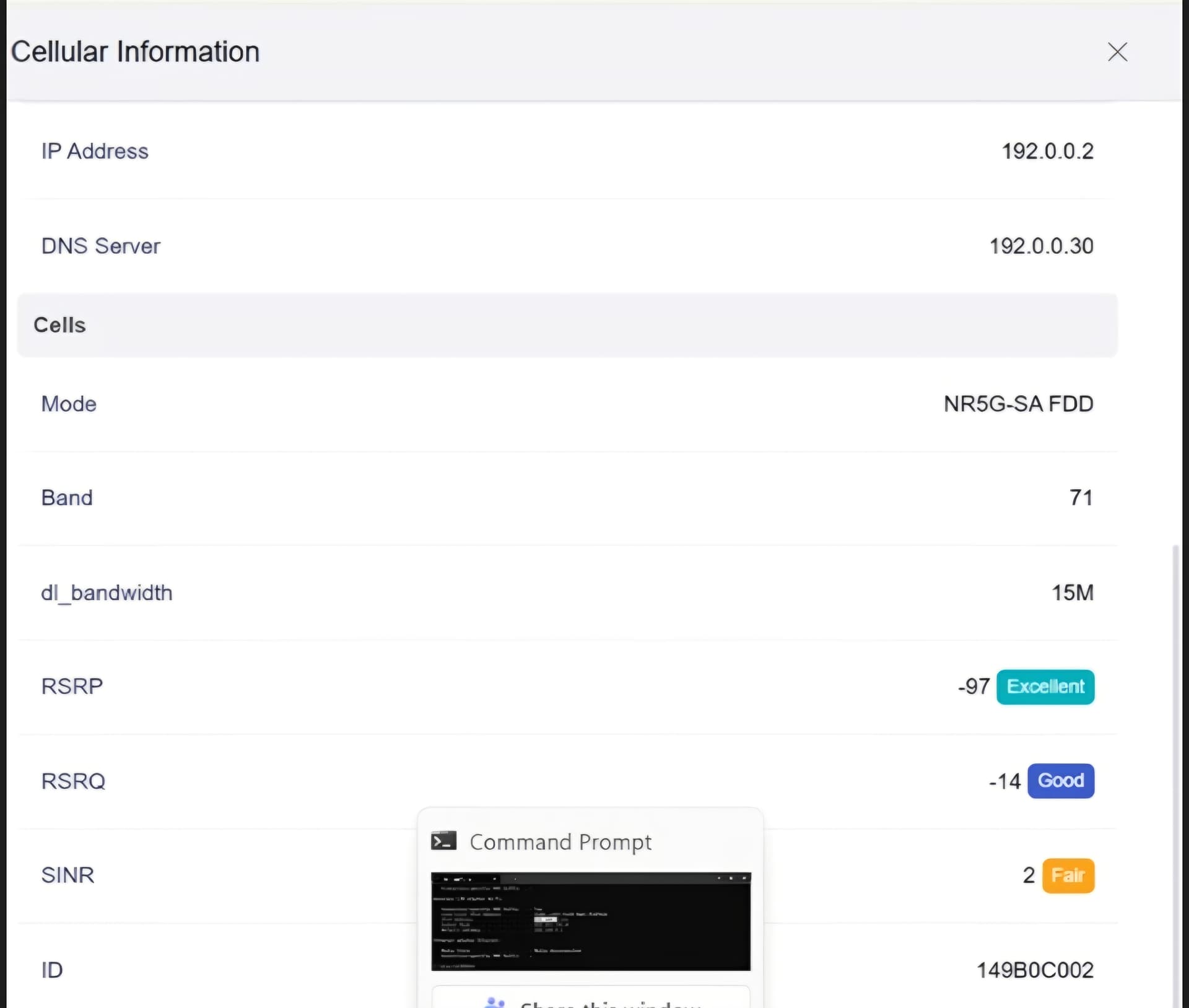The height and width of the screenshot is (1008, 1189).
Task: Click the dl_bandwidth value 15M
Action: point(1072,593)
